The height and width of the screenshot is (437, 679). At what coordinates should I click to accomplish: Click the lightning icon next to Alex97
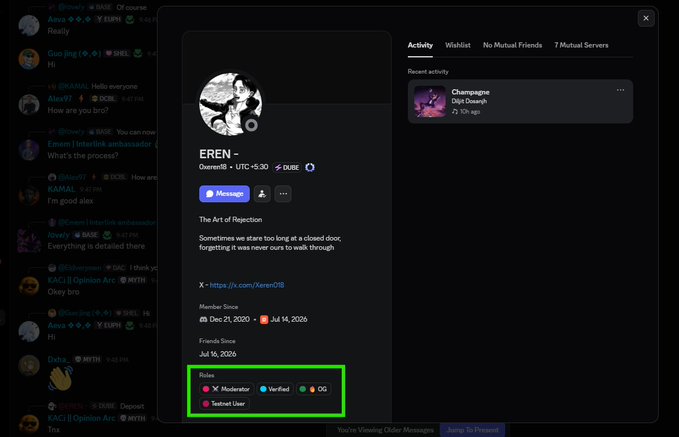81,98
